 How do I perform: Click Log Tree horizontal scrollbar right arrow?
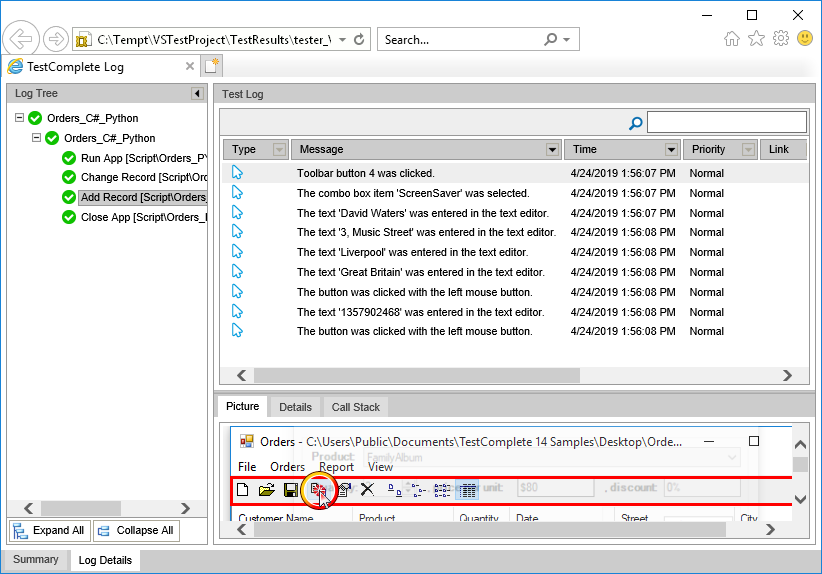click(185, 508)
